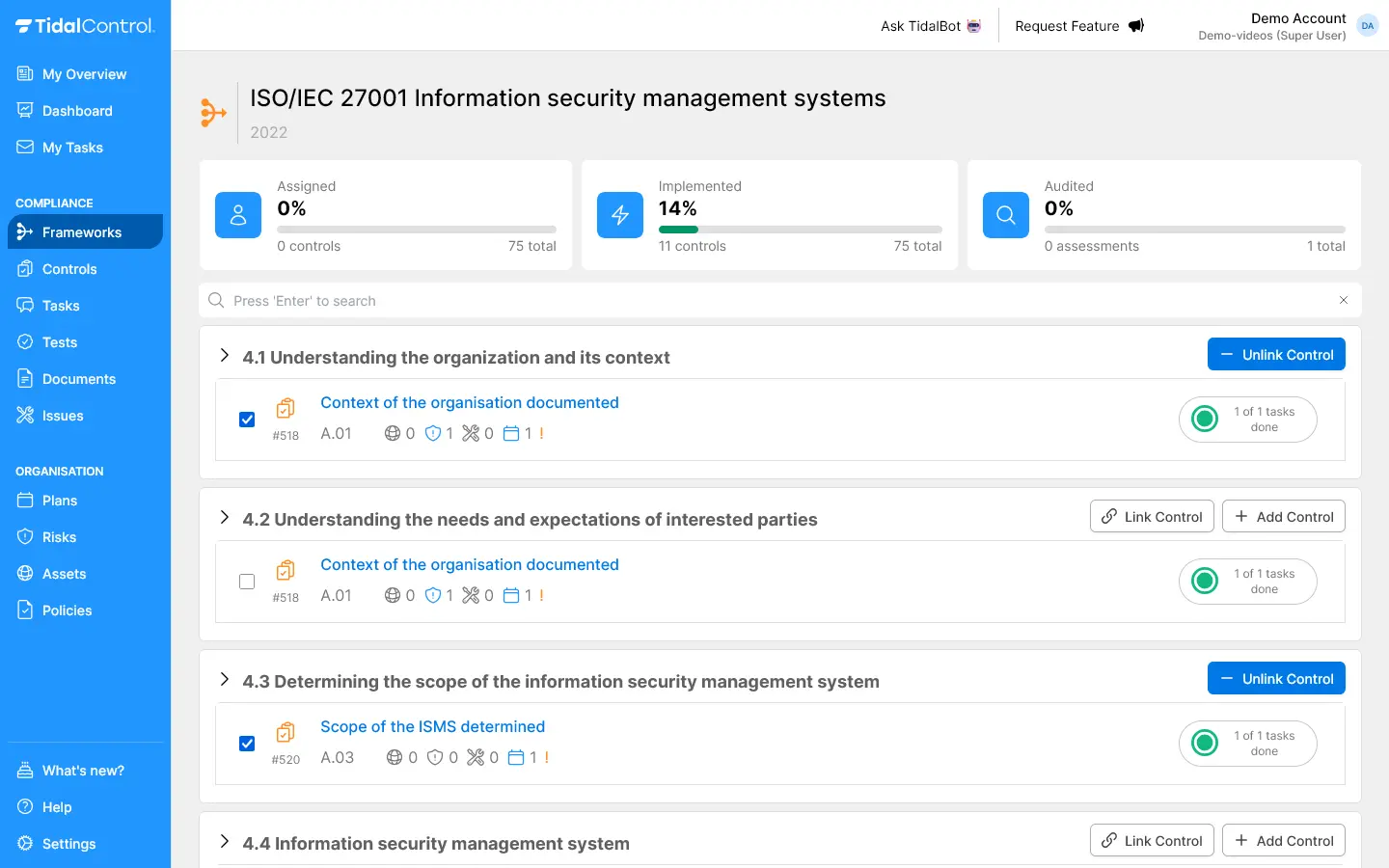Click the Audited magnifier icon tile
The image size is (1389, 868).
(1006, 215)
